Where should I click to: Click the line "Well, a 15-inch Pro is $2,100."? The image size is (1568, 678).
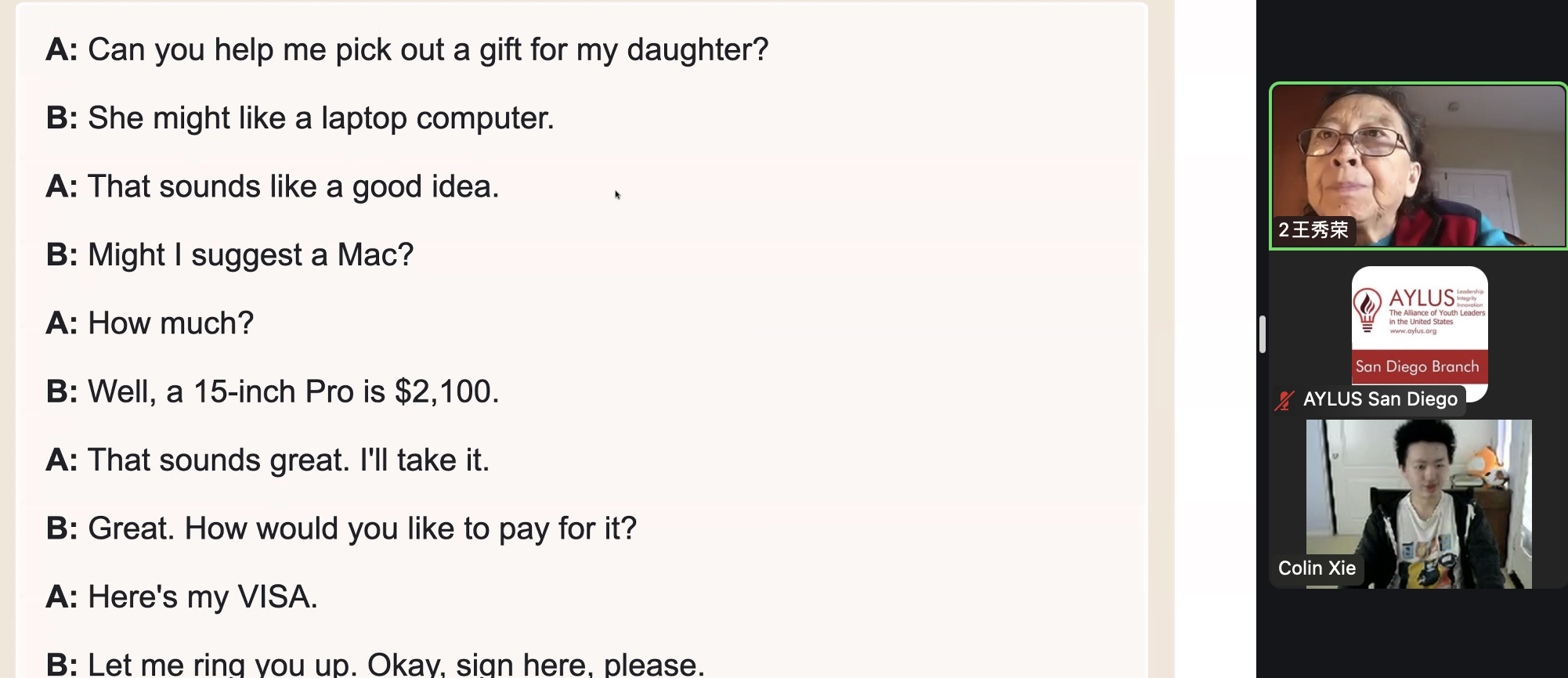[x=273, y=391]
